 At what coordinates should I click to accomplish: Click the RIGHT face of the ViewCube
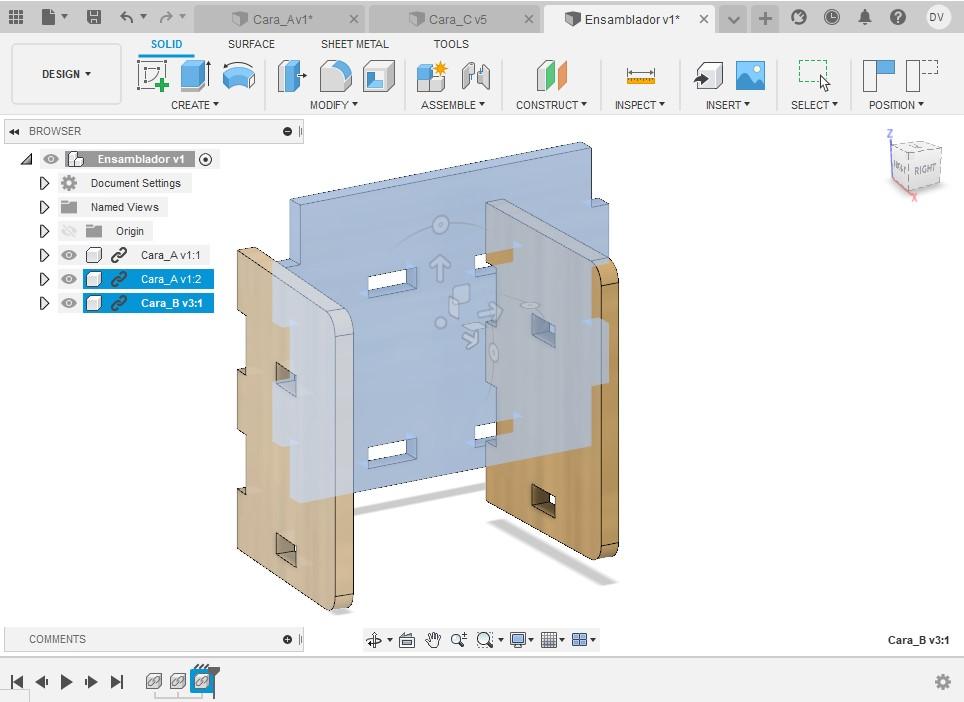[x=924, y=169]
